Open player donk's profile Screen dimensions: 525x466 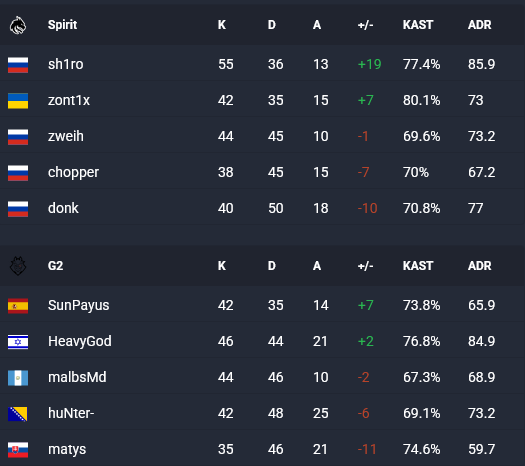(x=63, y=208)
